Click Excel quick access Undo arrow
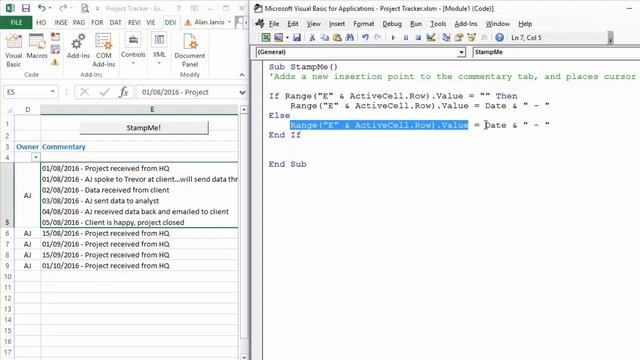640x360 pixels. click(41, 8)
